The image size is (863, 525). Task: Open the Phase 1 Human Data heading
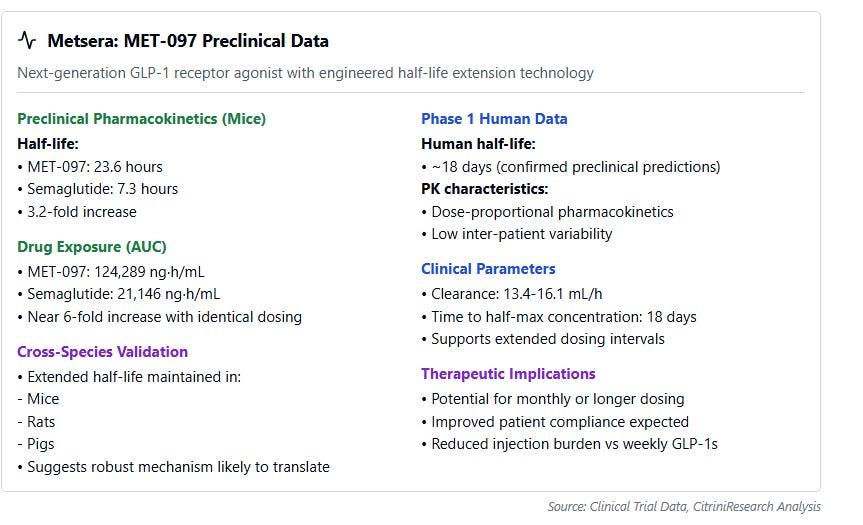(x=494, y=119)
